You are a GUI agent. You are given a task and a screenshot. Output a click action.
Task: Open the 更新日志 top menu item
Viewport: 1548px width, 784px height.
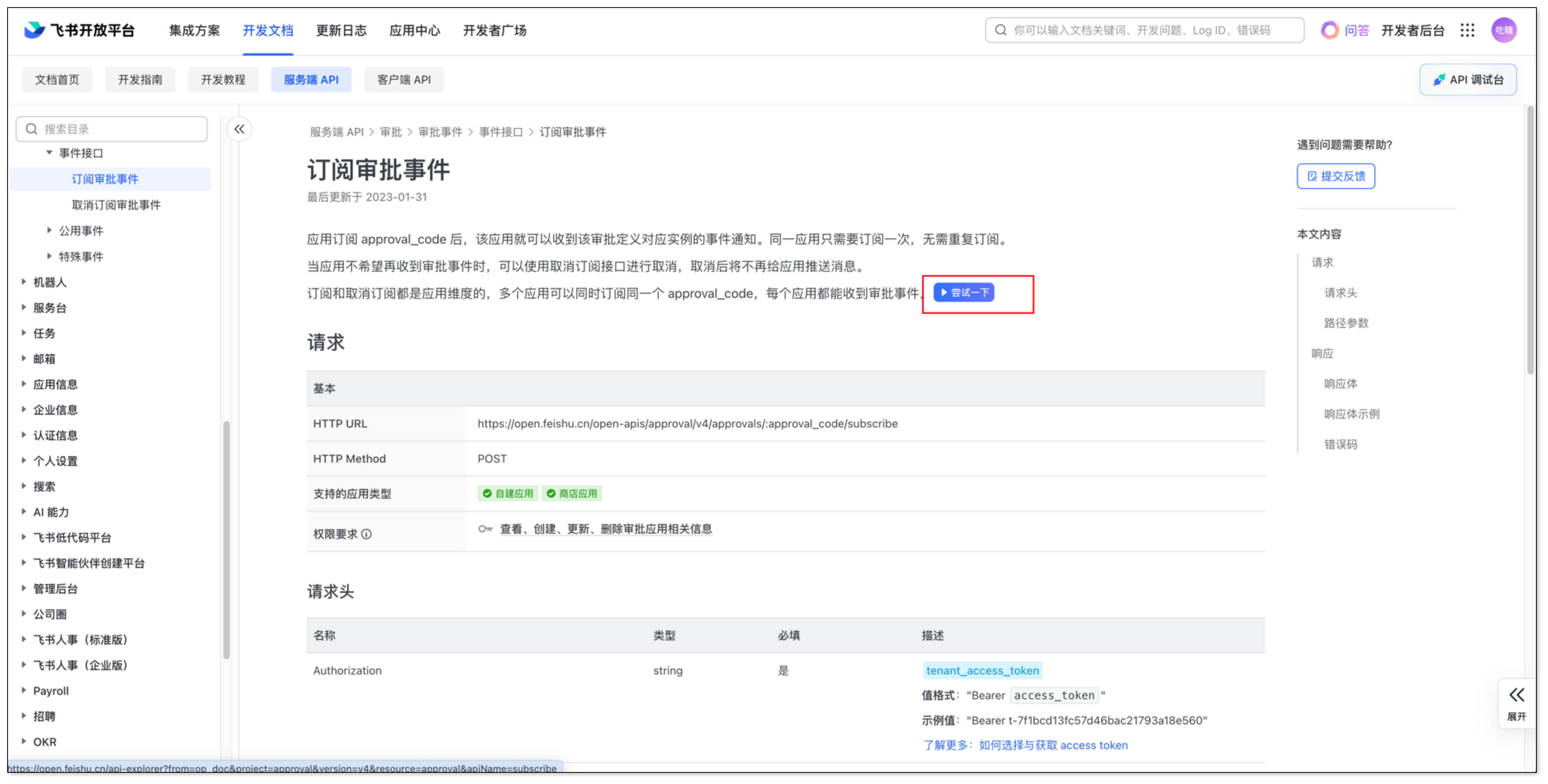(x=341, y=30)
